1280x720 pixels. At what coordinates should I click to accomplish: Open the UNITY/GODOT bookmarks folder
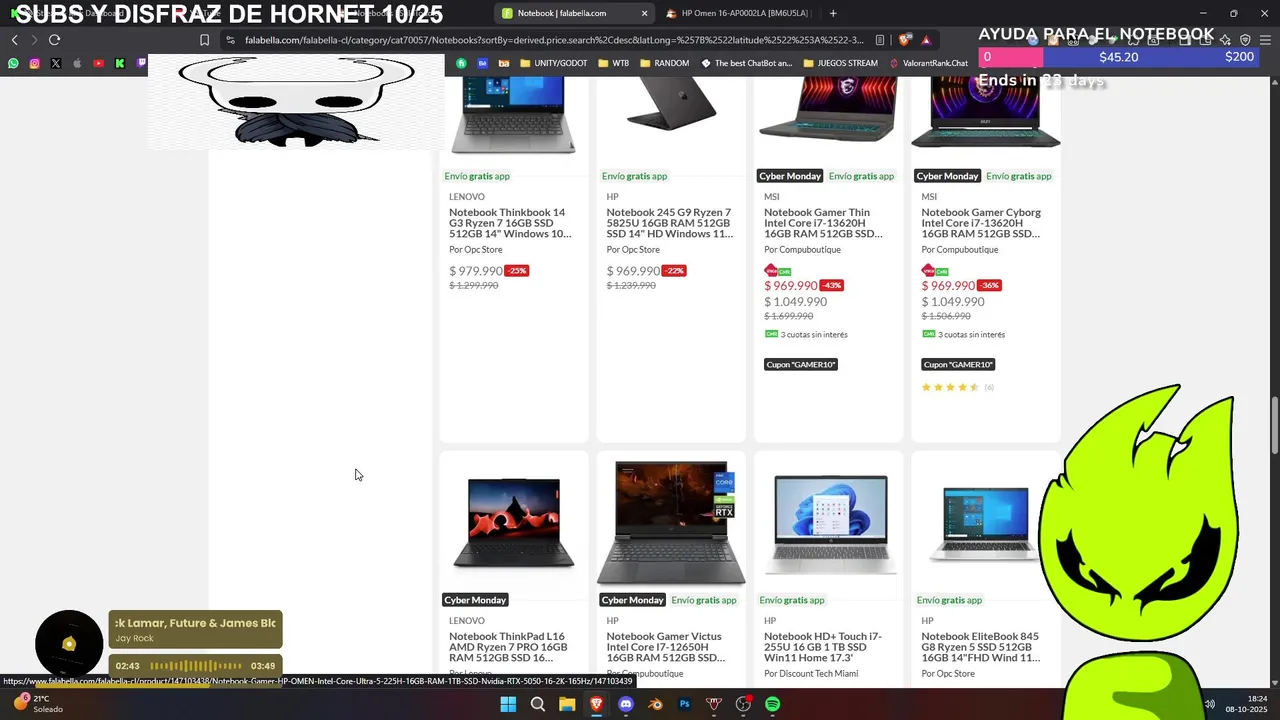click(554, 63)
